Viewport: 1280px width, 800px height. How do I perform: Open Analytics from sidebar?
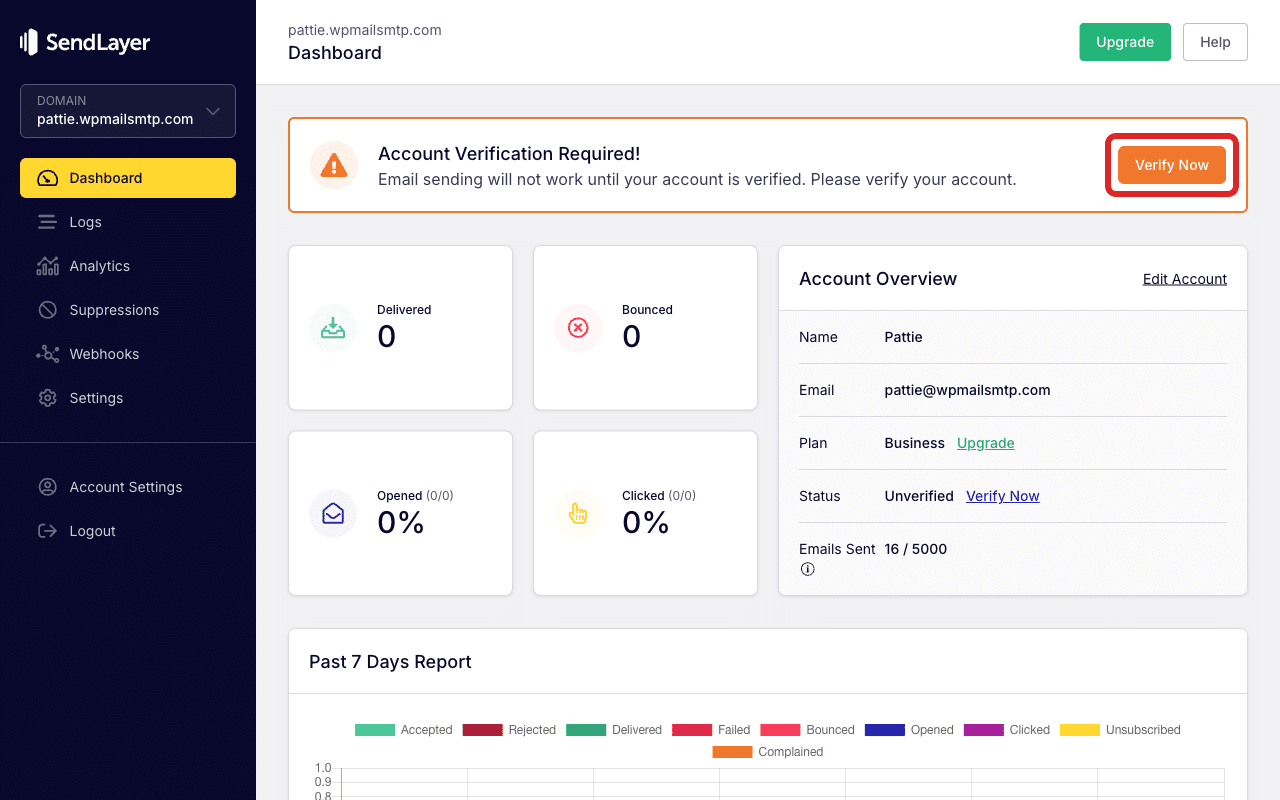click(x=128, y=266)
